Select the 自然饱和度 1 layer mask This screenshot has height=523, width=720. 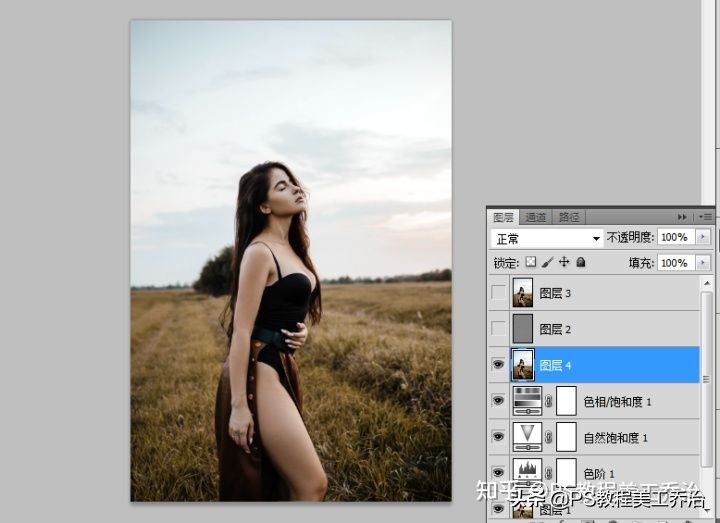[566, 437]
